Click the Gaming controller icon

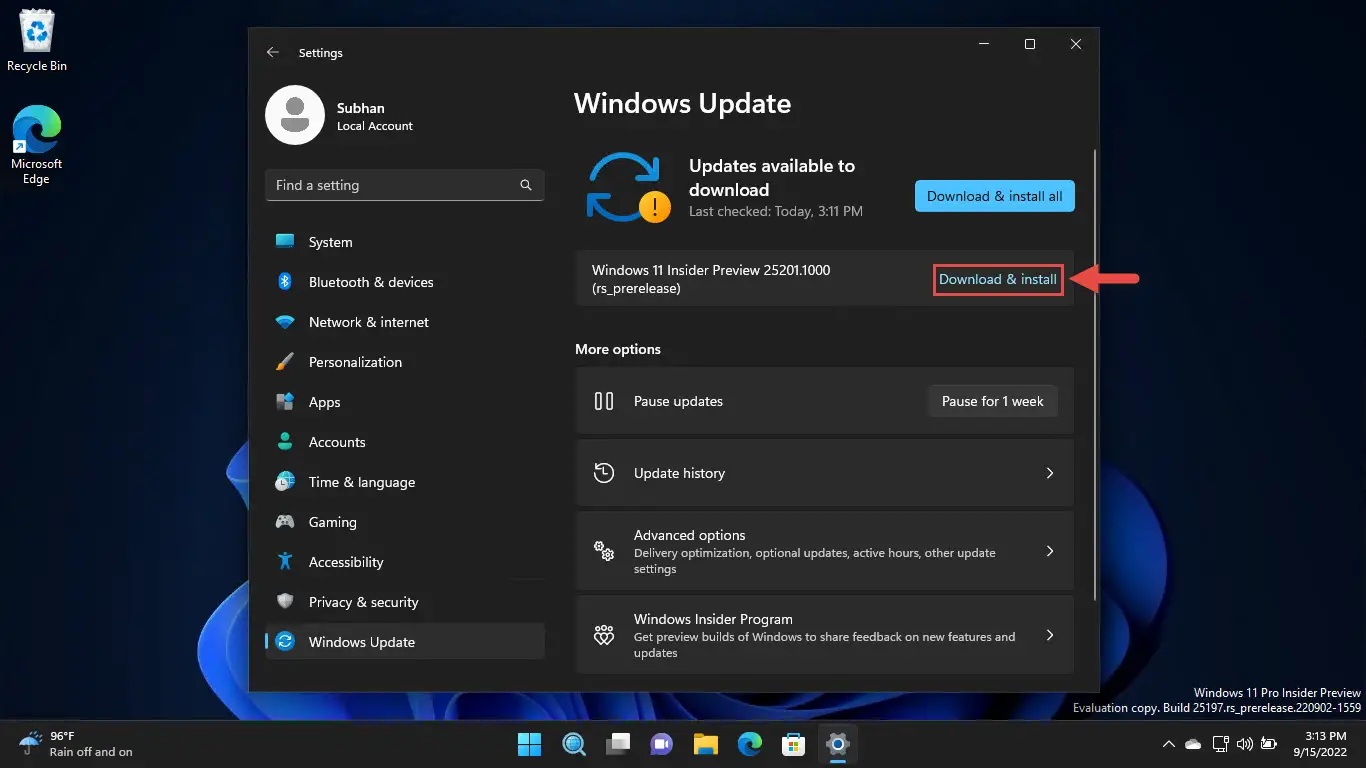click(x=285, y=522)
